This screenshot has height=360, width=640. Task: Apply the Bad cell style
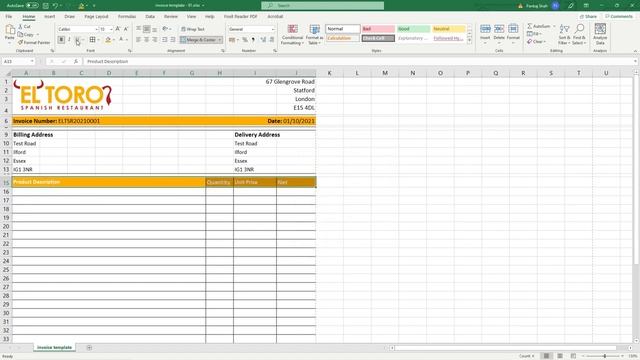tap(378, 29)
